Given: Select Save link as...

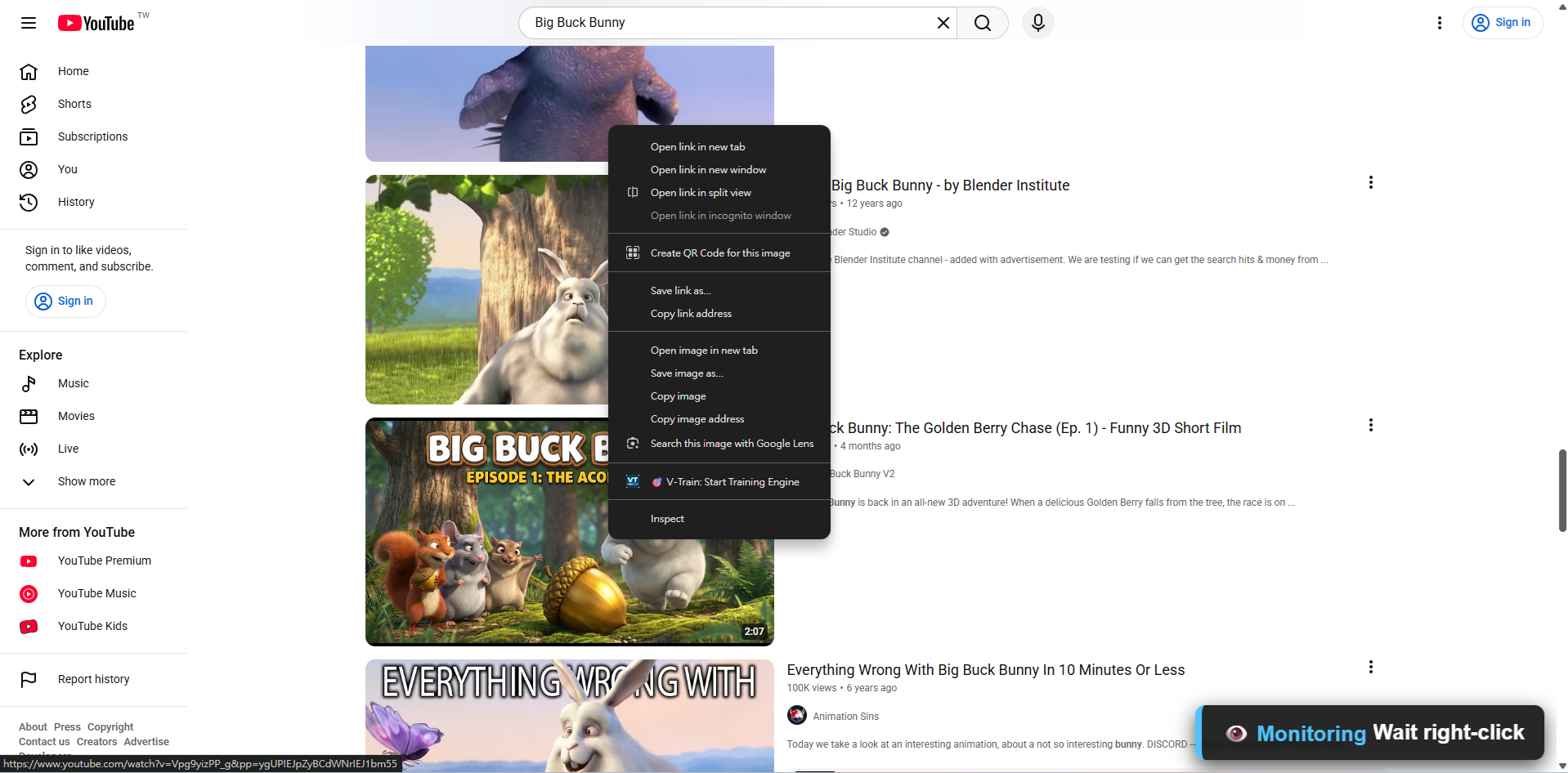Looking at the screenshot, I should pos(719,291).
